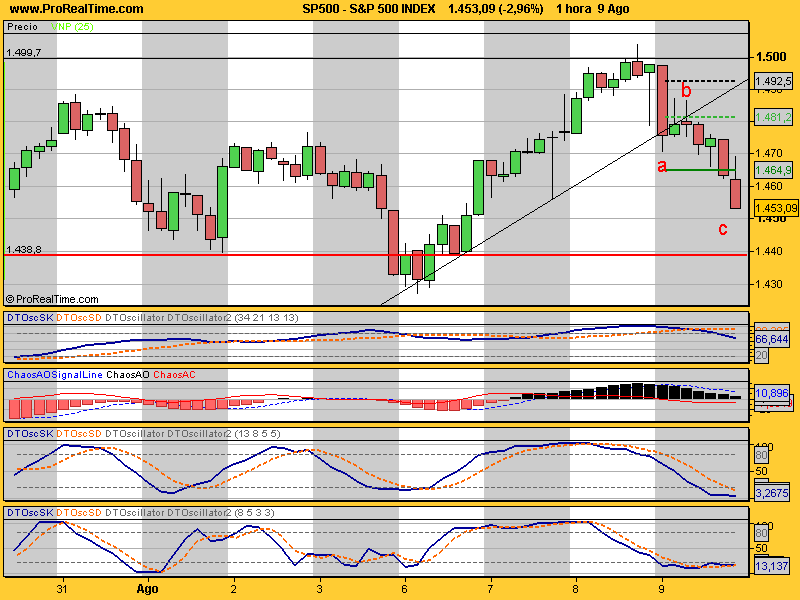
Task: Select the red wave label 'b'
Action: click(x=686, y=90)
